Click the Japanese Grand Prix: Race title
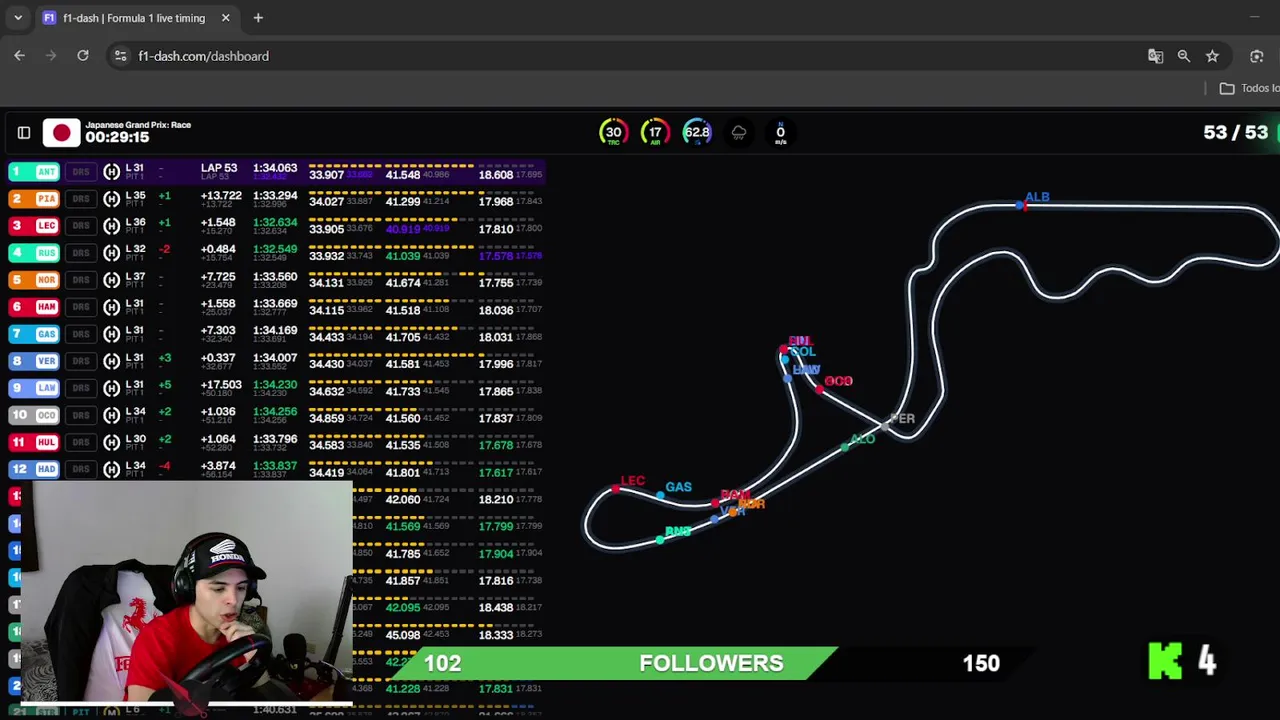This screenshot has height=720, width=1280. (x=138, y=125)
